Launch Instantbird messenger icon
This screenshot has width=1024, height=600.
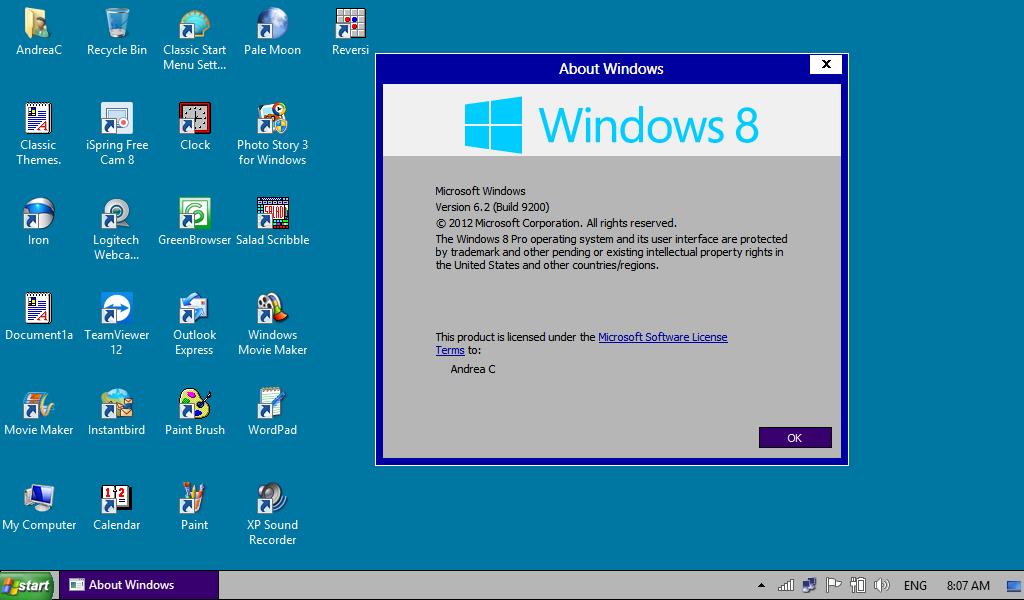coord(117,404)
